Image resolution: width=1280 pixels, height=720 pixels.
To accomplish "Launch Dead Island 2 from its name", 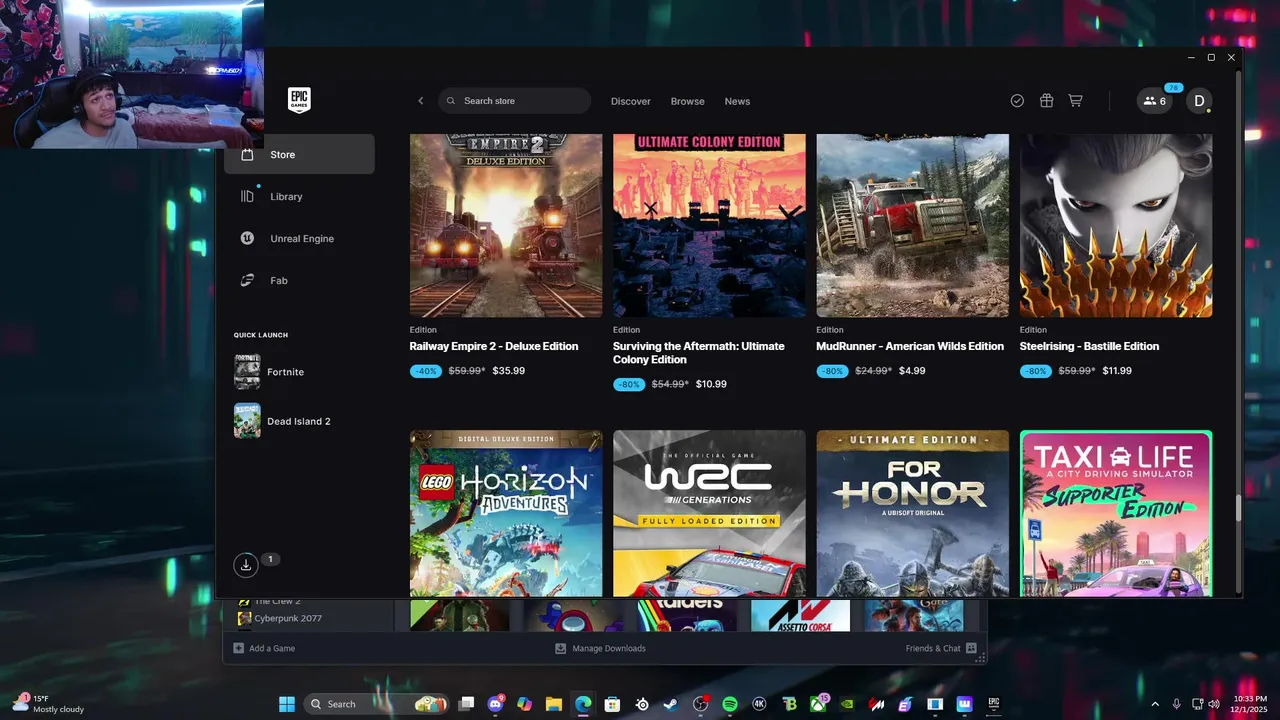I will pyautogui.click(x=298, y=421).
